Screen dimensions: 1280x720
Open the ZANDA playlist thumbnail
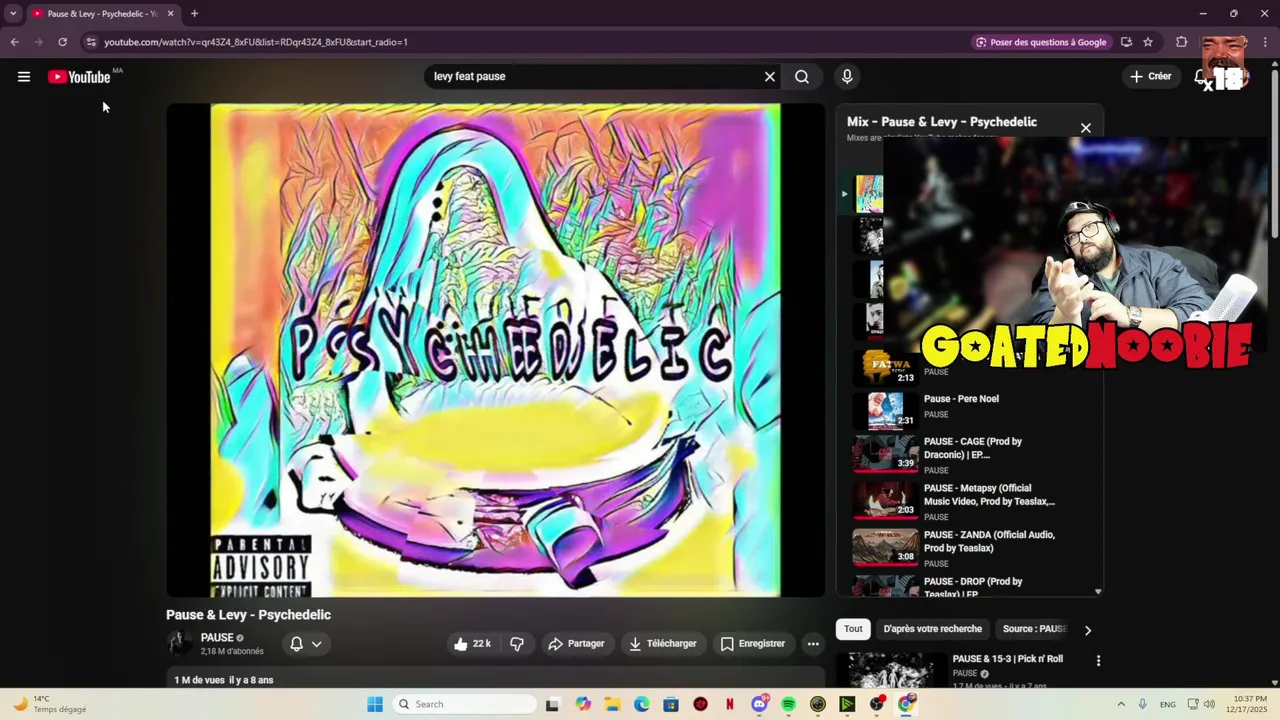tap(885, 547)
